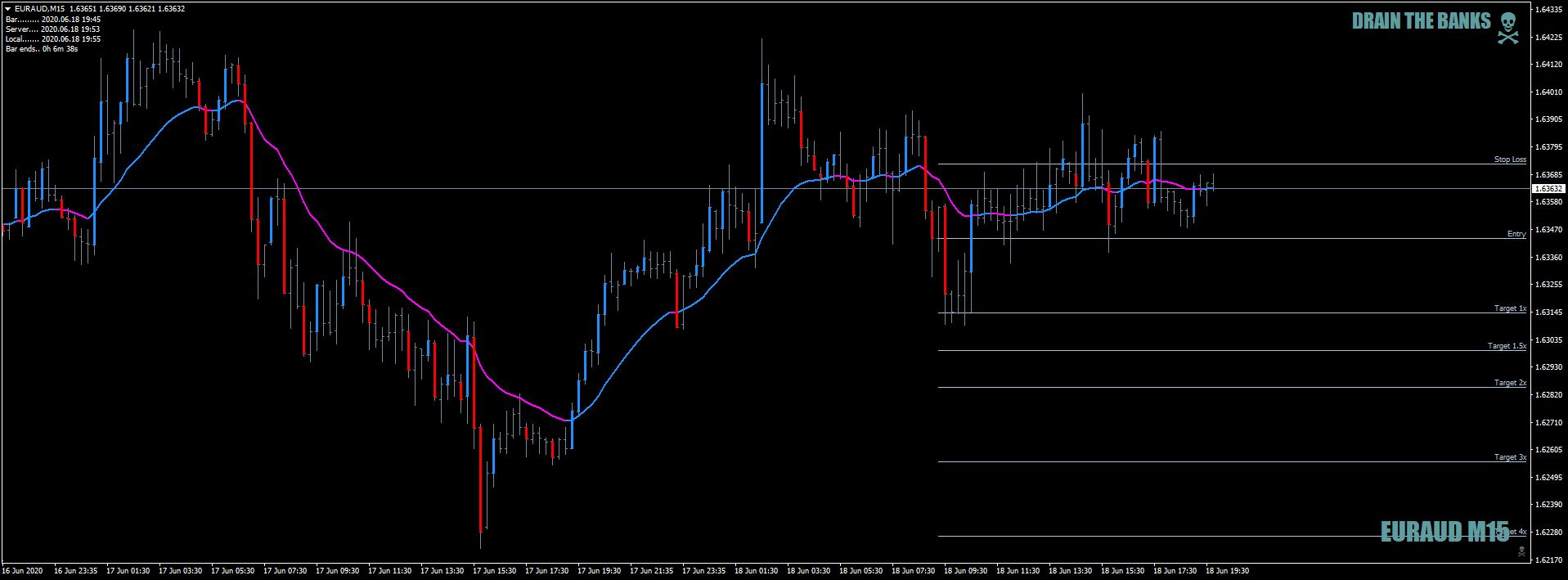The height and width of the screenshot is (580, 1568).
Task: Click the 'Server.... 2020.06.18 19:53' info line
Action: 52,29
